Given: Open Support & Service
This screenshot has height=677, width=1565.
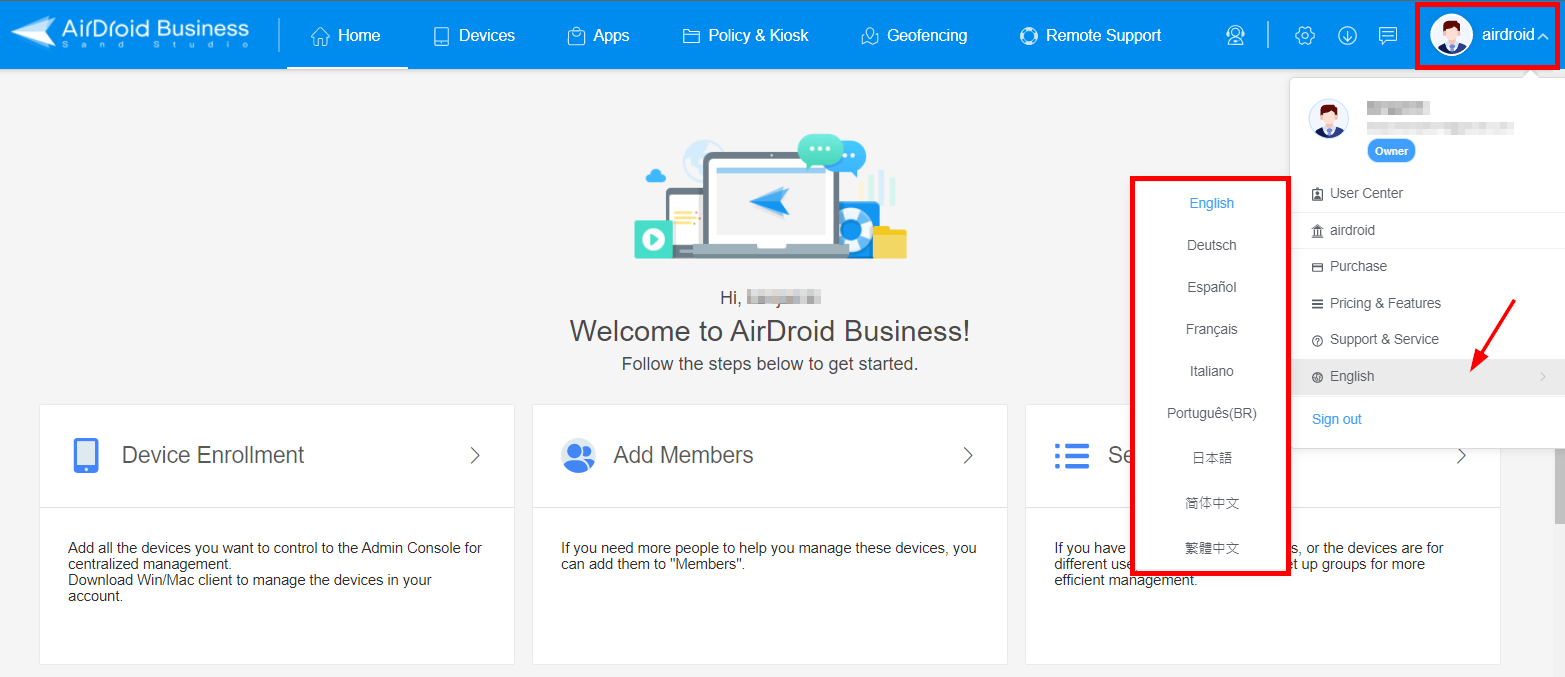Looking at the screenshot, I should [1428, 339].
